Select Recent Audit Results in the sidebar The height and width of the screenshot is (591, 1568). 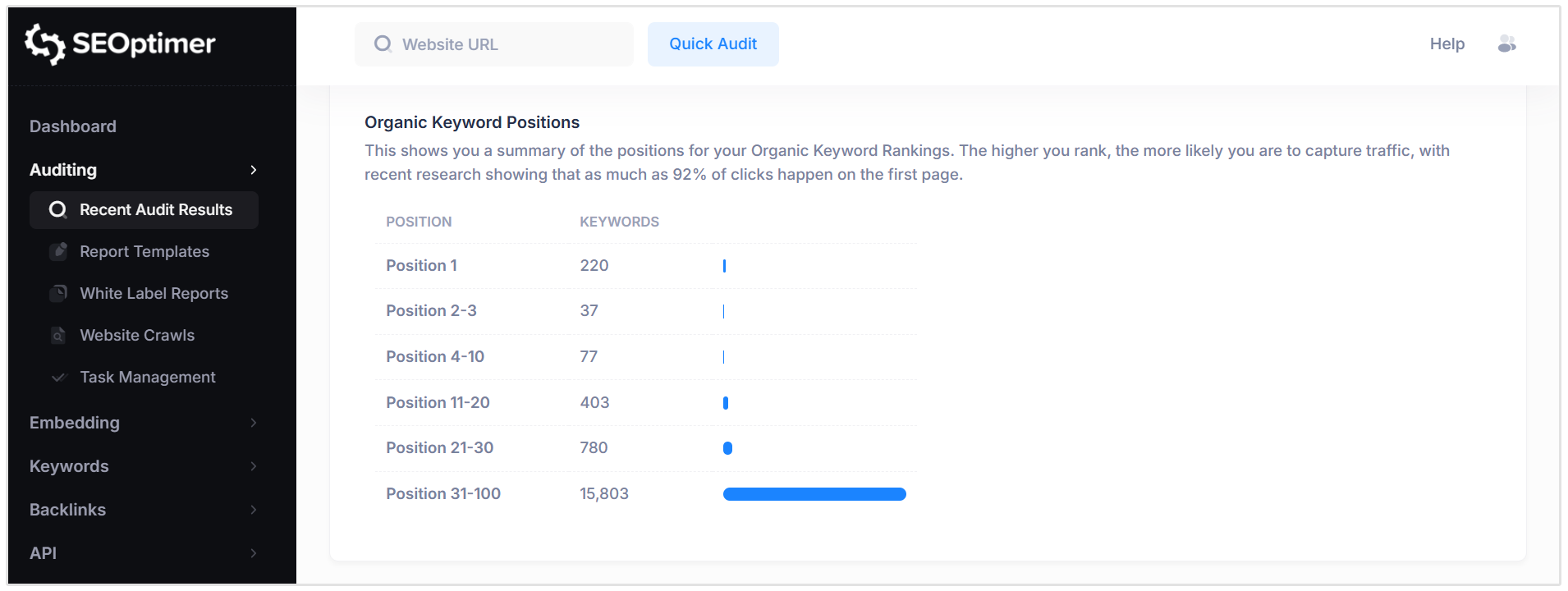(x=155, y=210)
